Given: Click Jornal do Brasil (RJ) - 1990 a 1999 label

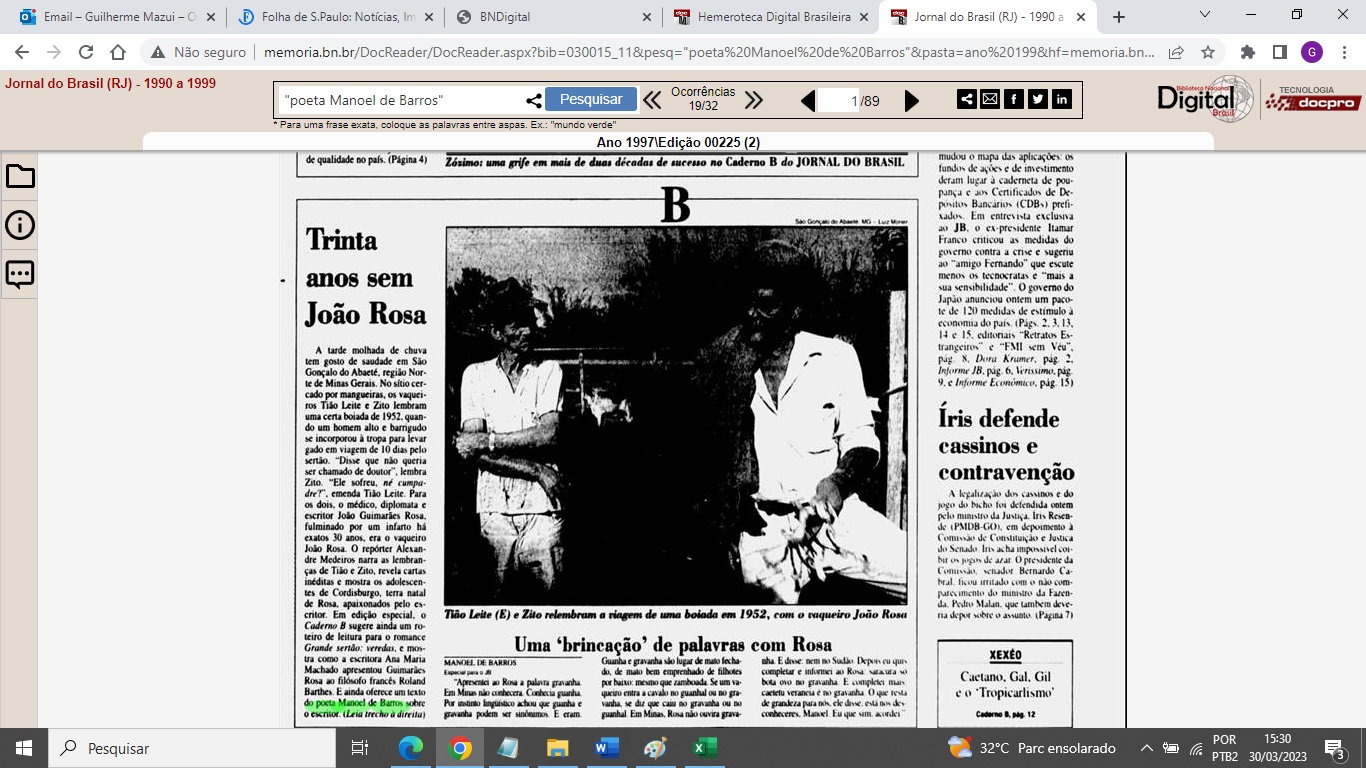Looking at the screenshot, I should point(110,84).
